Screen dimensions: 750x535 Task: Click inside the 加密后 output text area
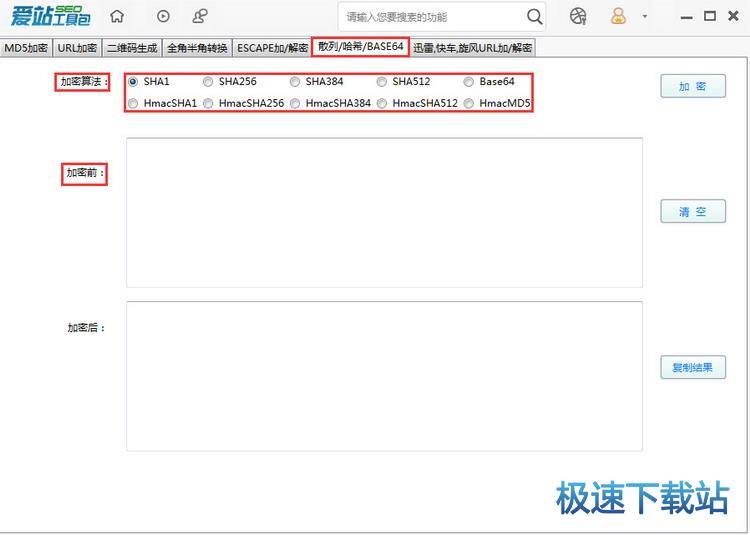click(x=384, y=376)
